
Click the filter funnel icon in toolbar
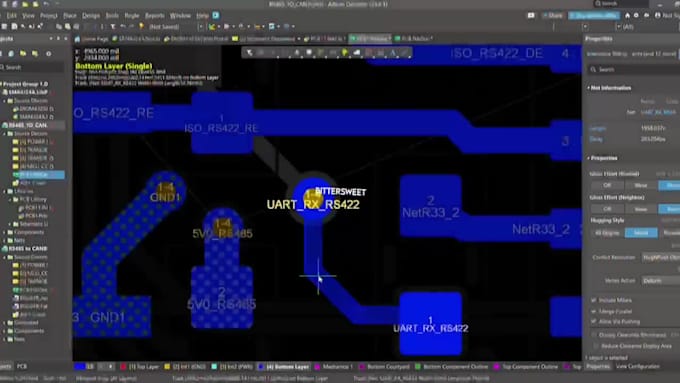click(113, 26)
